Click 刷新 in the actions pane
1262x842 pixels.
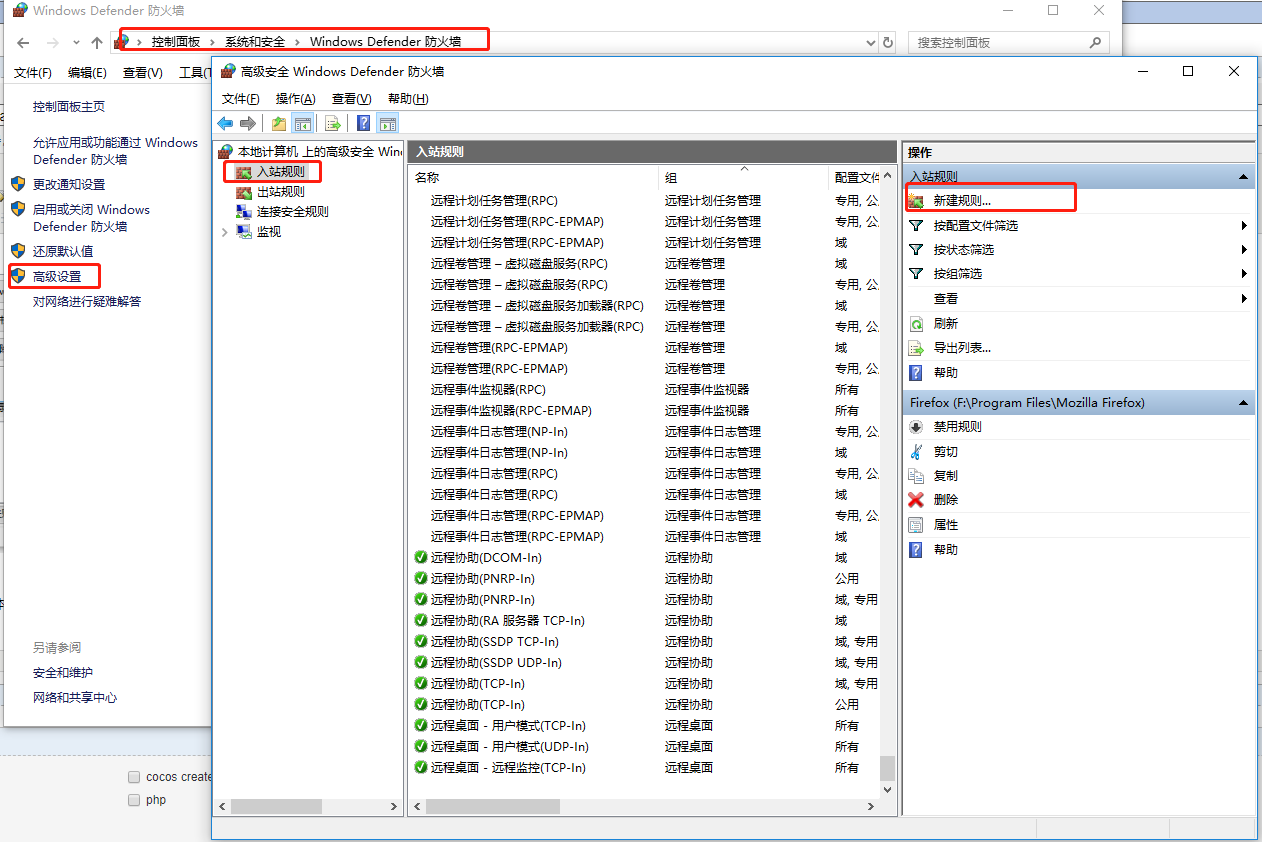945,324
